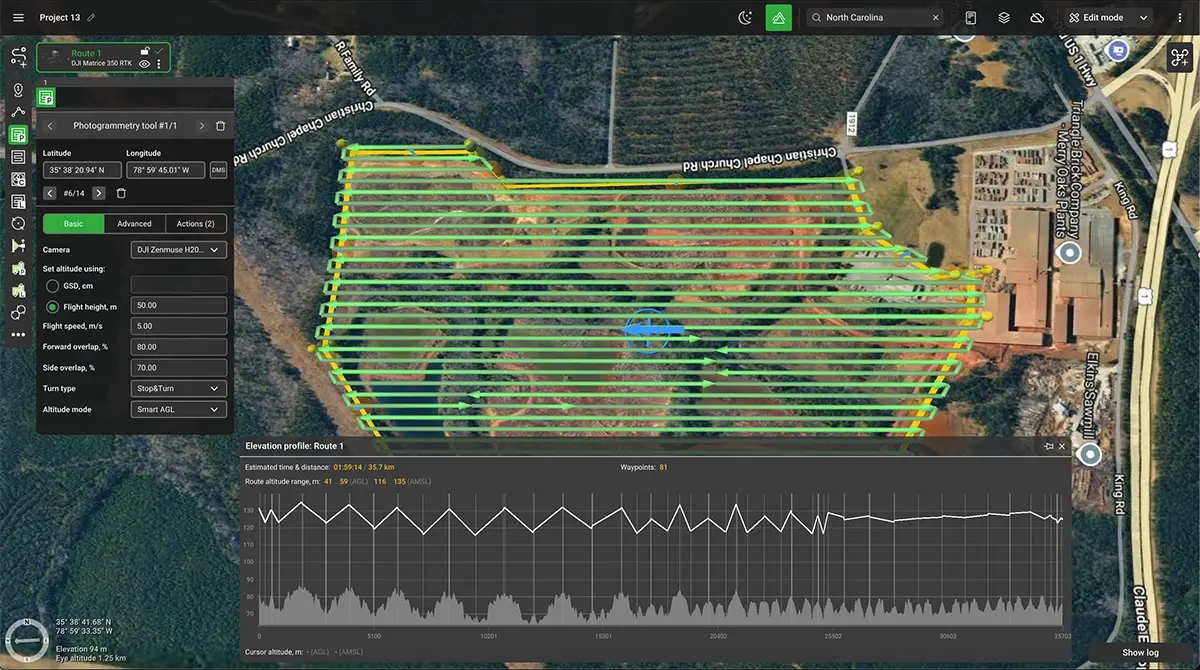Open the map layers picker
The height and width of the screenshot is (670, 1200).
click(x=1002, y=17)
